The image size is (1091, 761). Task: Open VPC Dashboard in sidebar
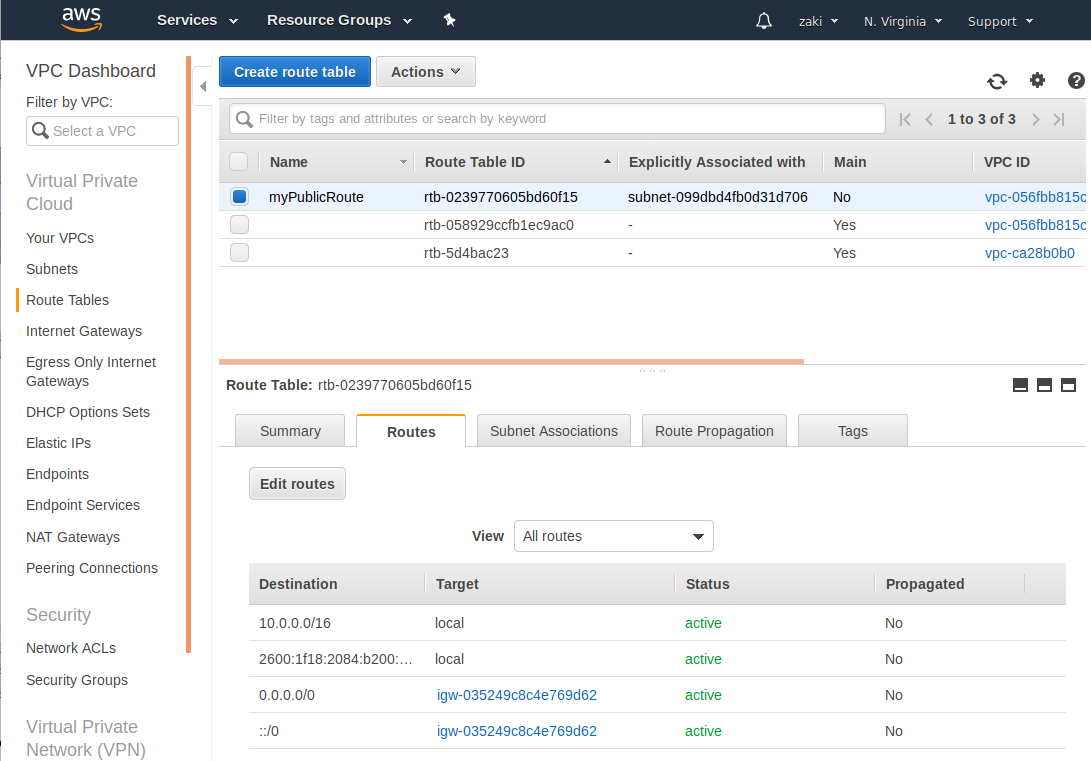point(90,70)
